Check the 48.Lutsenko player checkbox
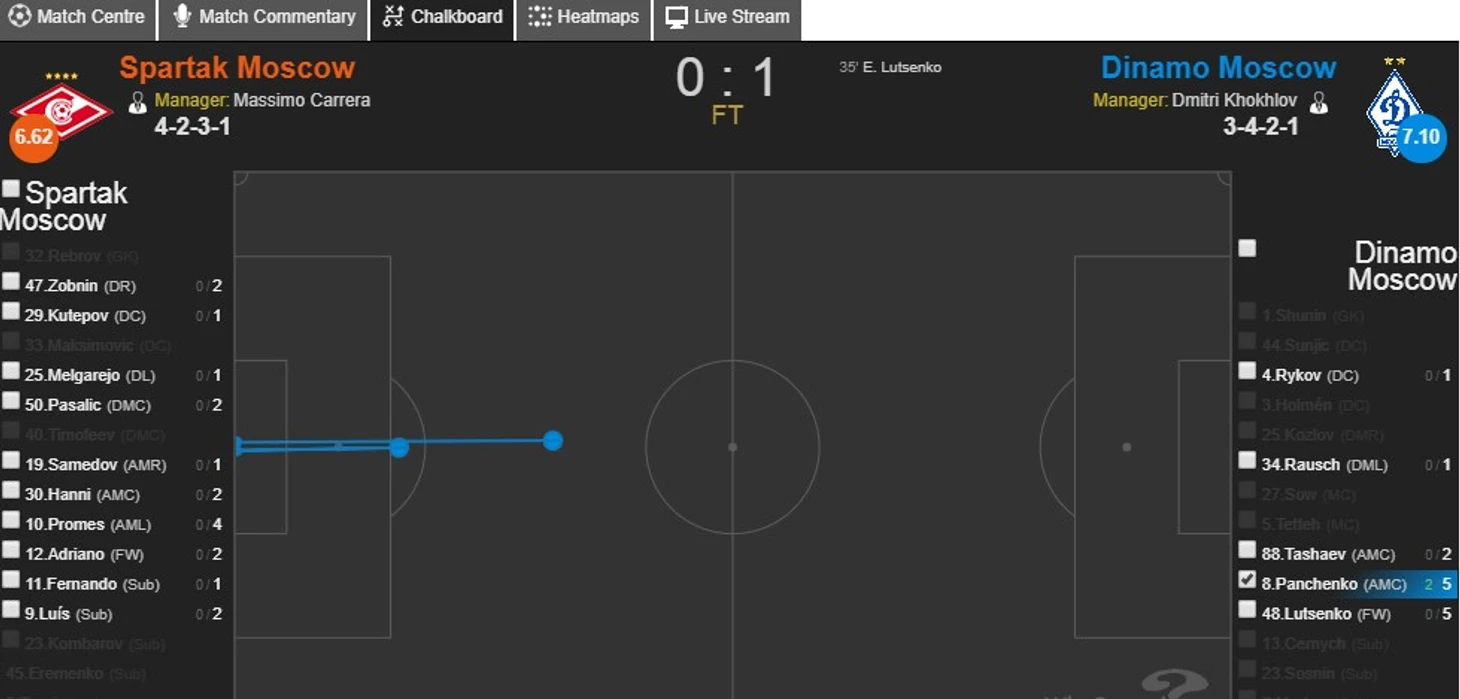 [1247, 609]
